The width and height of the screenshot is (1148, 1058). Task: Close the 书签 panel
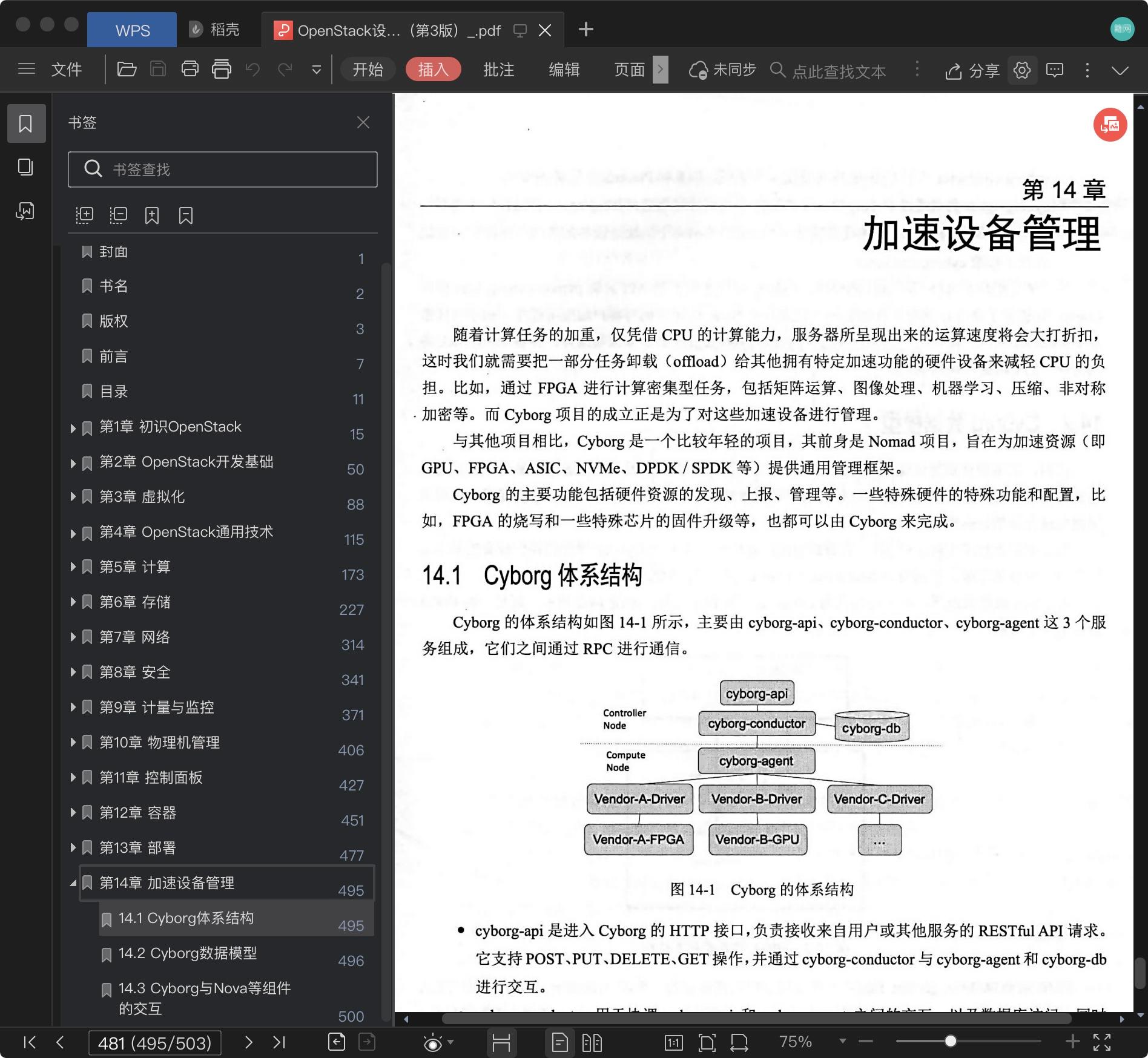[x=363, y=122]
